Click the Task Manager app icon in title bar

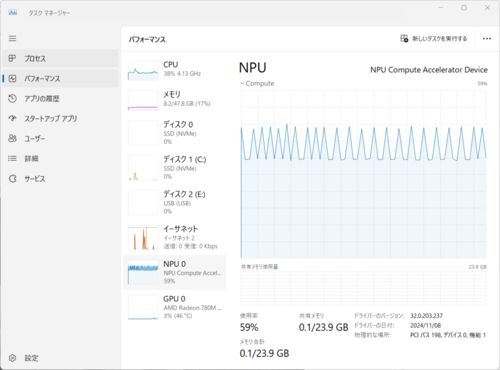click(13, 13)
